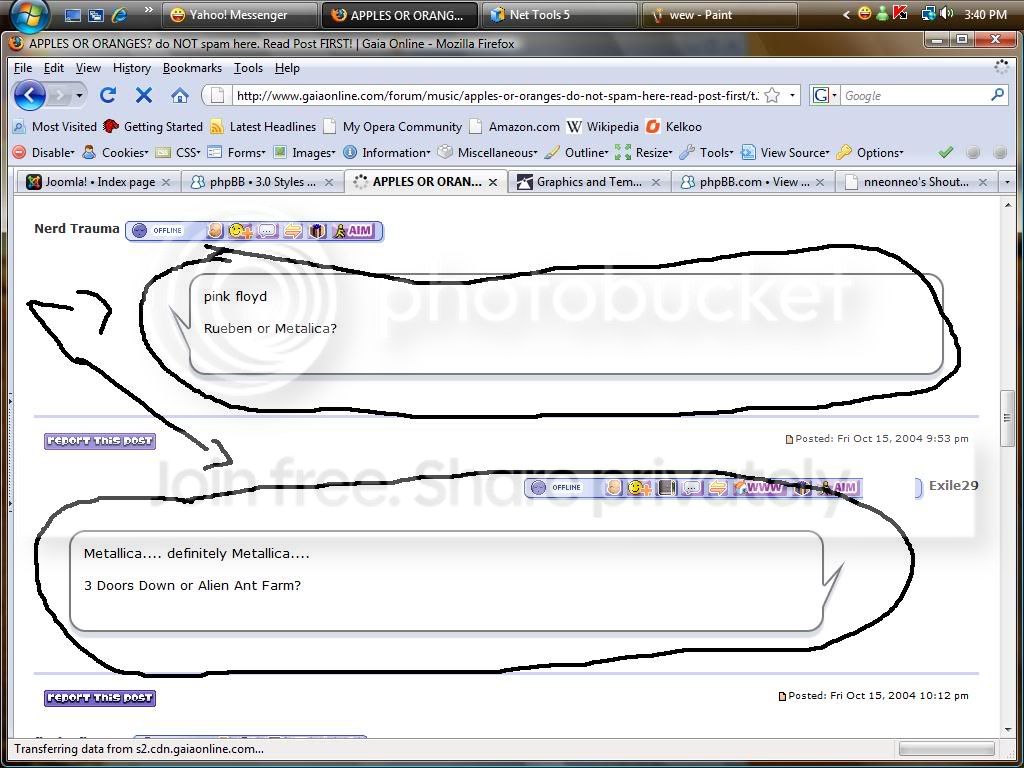The height and width of the screenshot is (768, 1024).
Task: Click the bookmark star in address bar
Action: tap(772, 95)
